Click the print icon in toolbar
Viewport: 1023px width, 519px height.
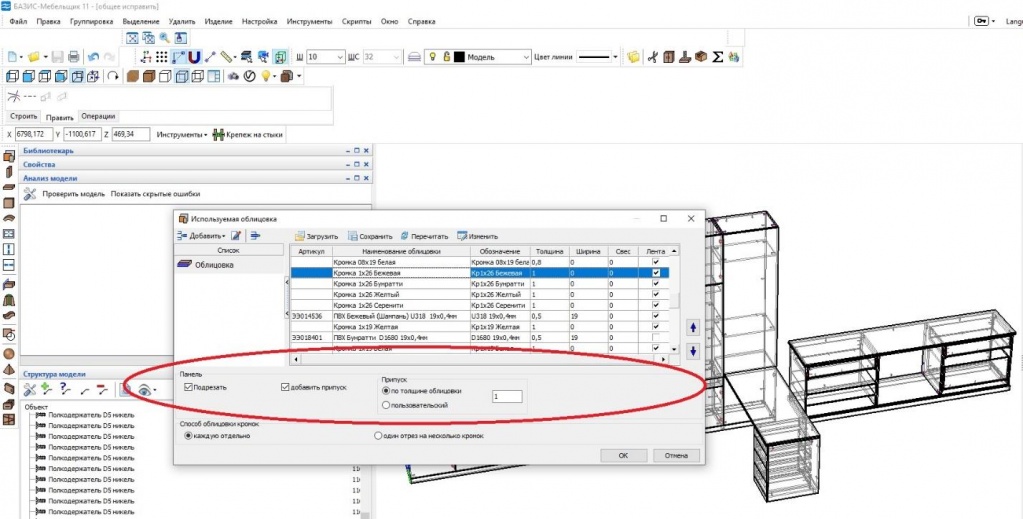point(73,57)
